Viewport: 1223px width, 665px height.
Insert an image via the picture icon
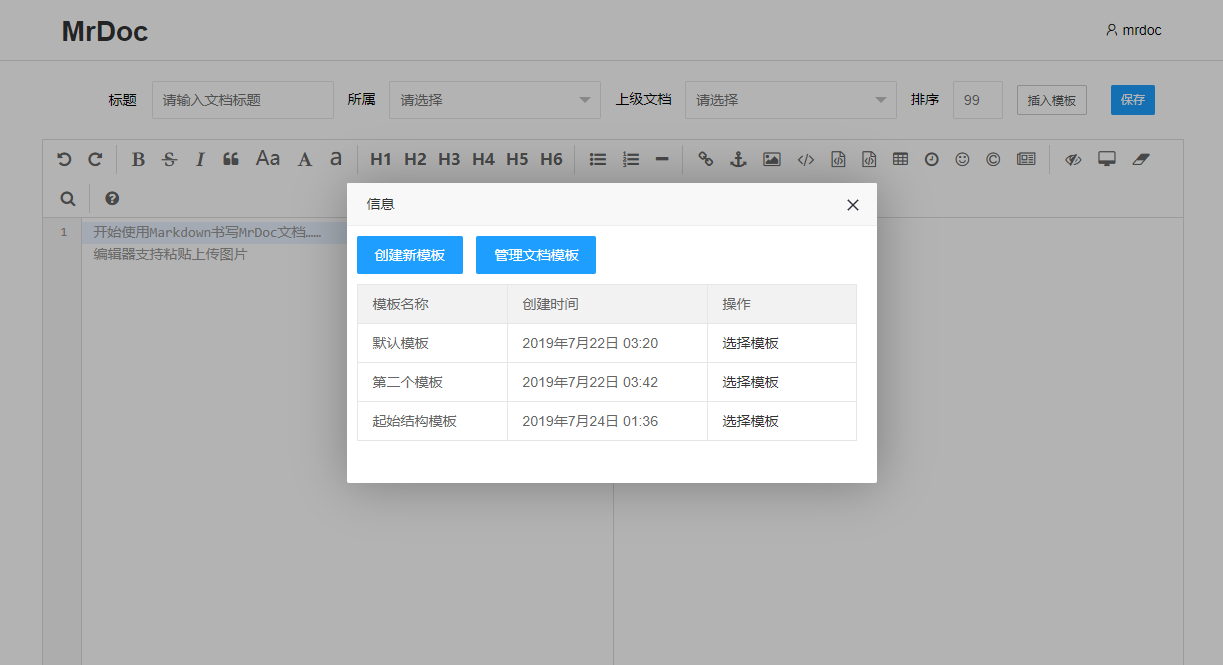tap(771, 159)
